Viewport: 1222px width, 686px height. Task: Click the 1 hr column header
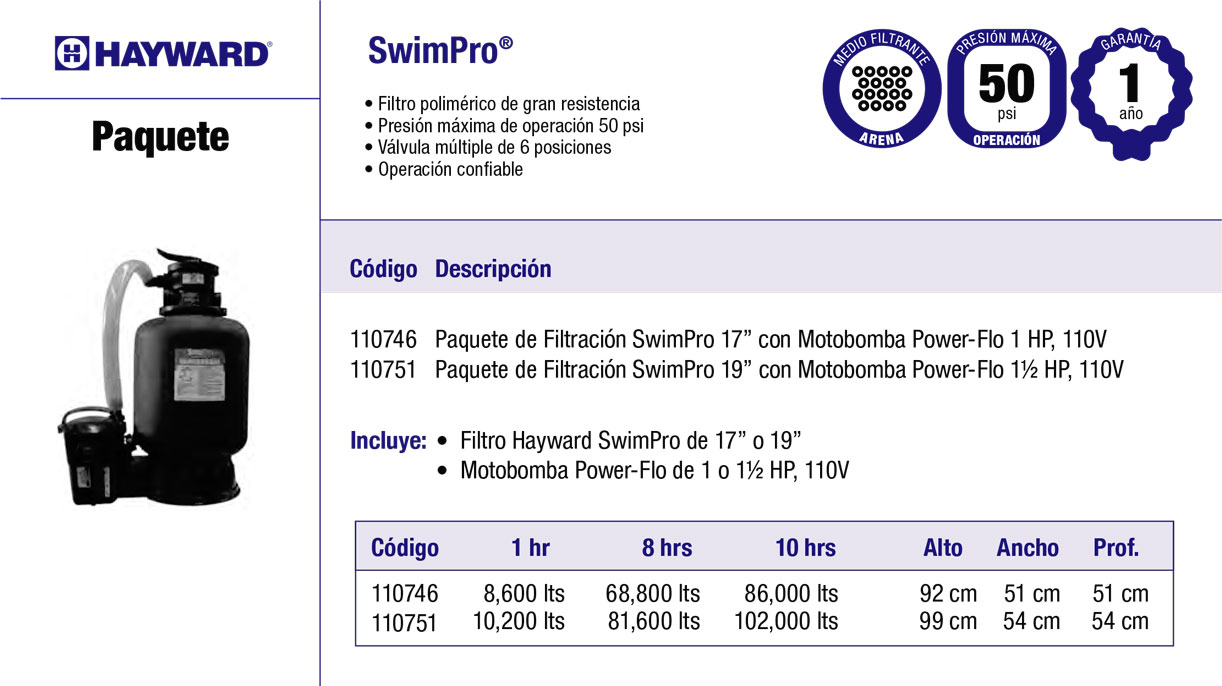point(530,548)
